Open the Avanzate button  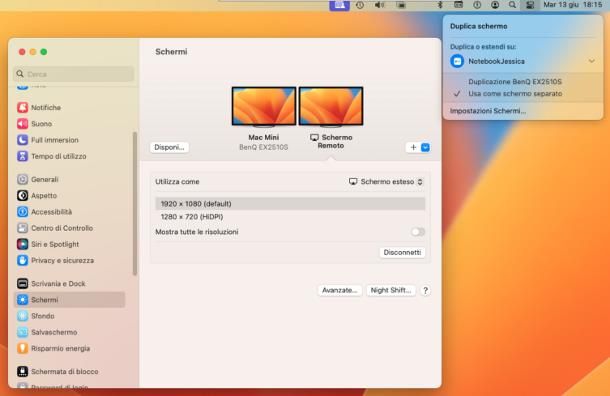click(x=340, y=290)
